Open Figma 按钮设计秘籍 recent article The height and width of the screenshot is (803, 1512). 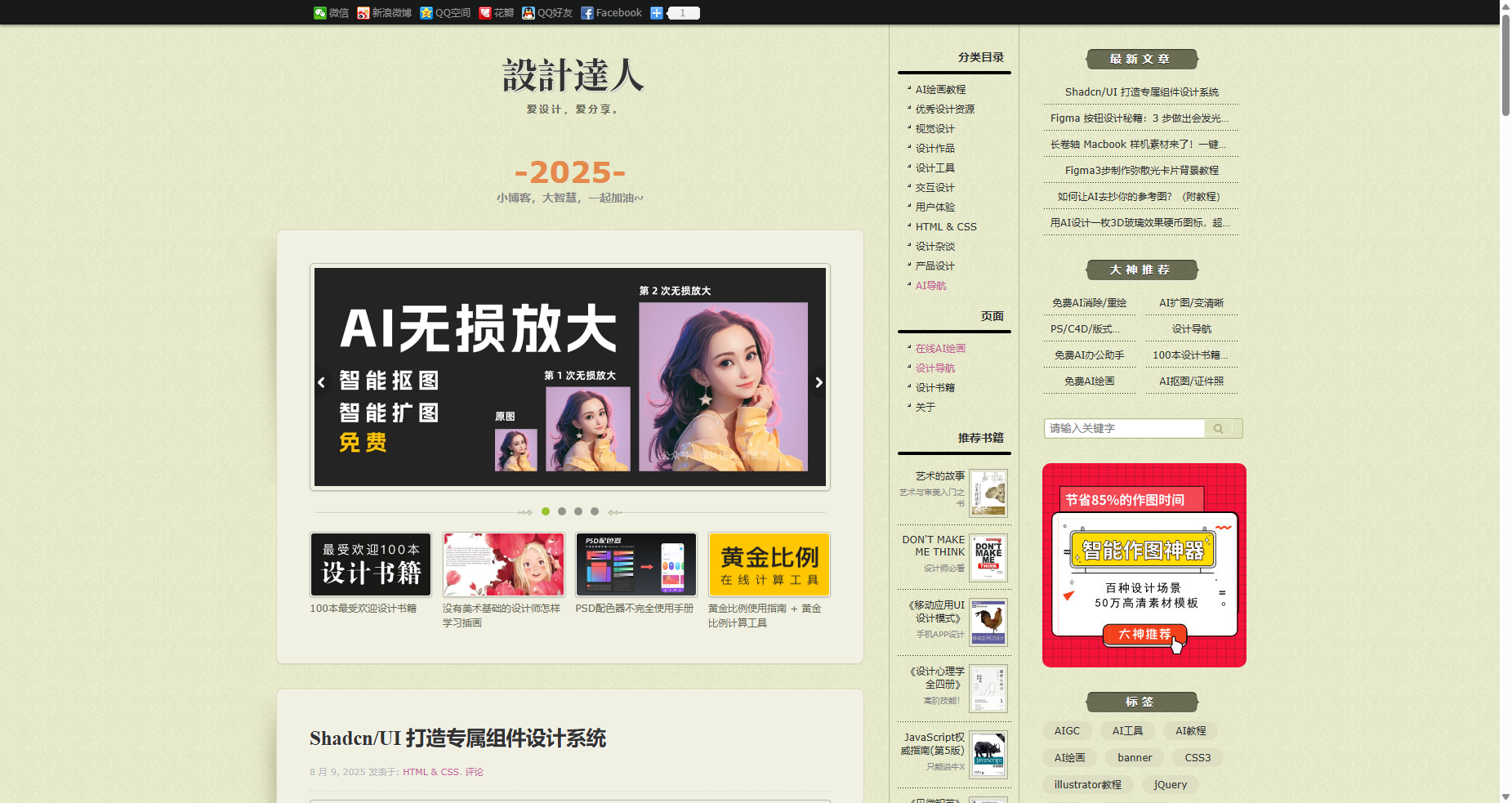click(1140, 118)
